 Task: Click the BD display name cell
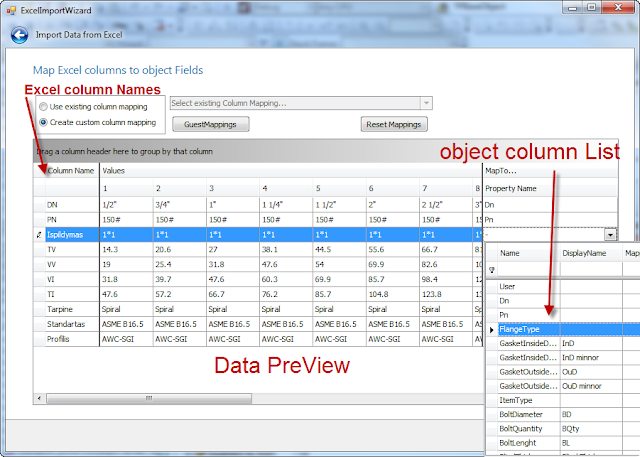pyautogui.click(x=591, y=415)
